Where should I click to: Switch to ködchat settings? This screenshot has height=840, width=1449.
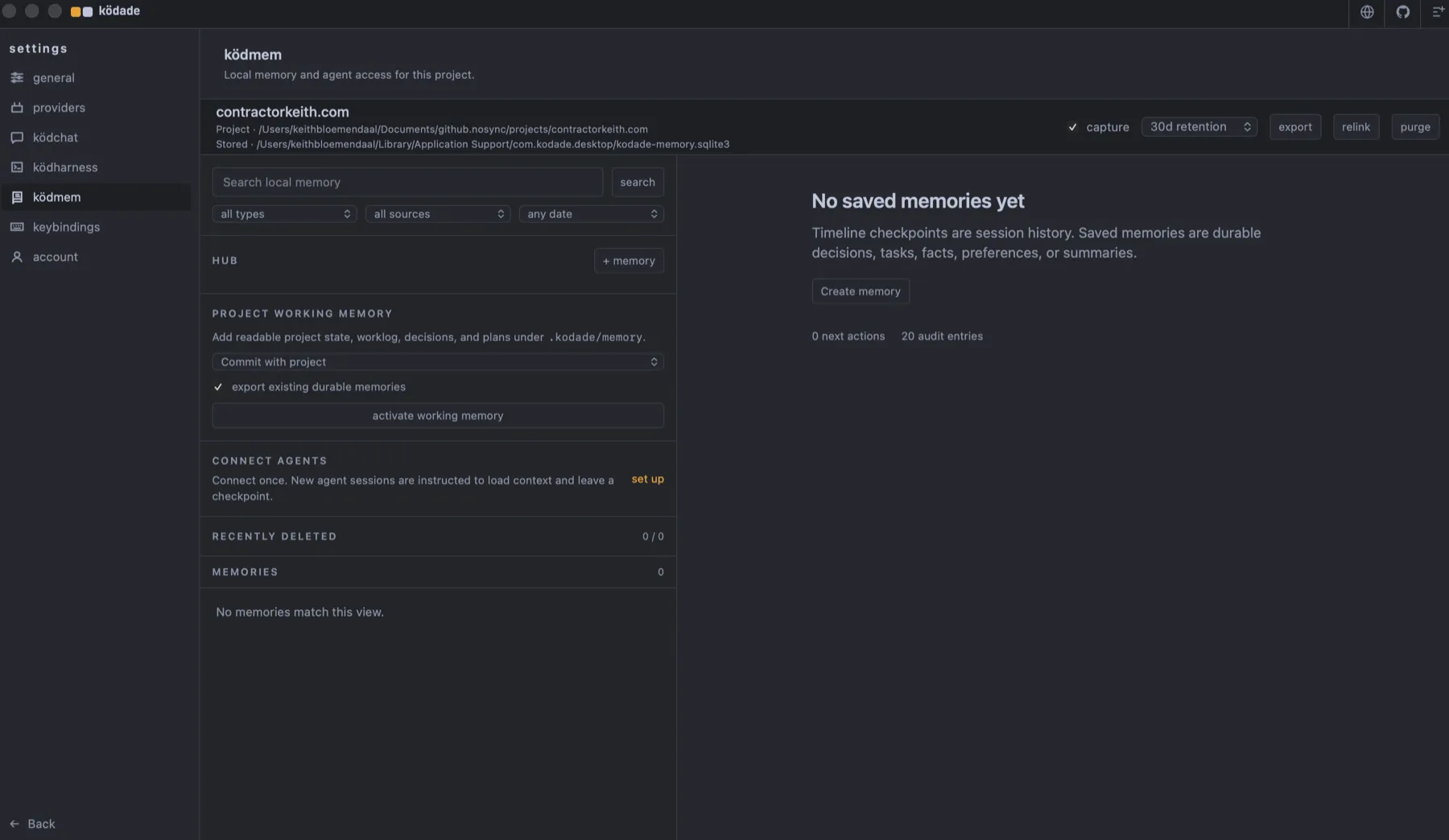point(96,138)
